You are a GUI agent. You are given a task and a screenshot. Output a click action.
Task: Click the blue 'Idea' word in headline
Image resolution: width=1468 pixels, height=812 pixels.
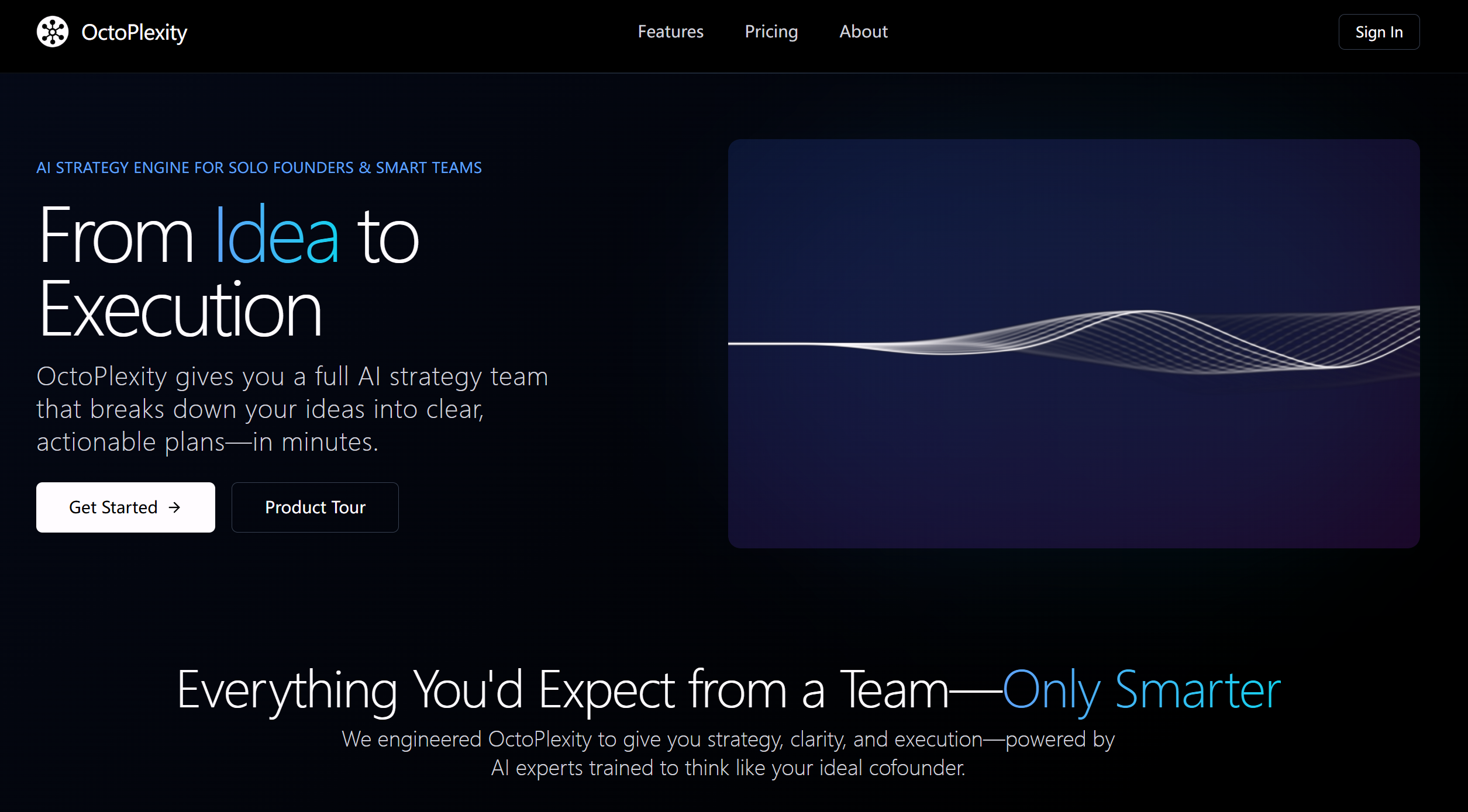277,237
